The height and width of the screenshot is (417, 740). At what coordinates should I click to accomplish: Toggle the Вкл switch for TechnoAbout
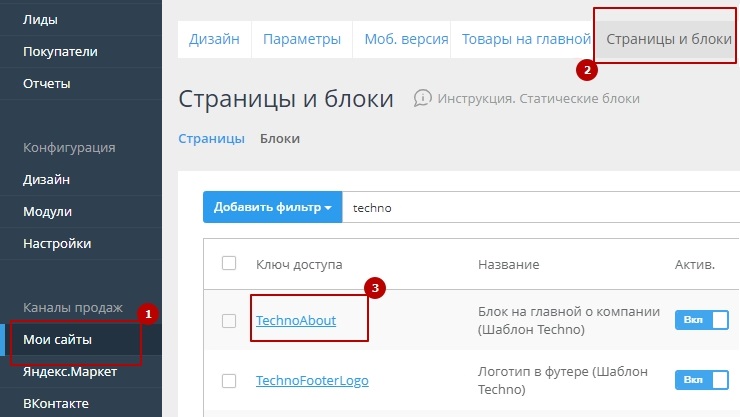pyautogui.click(x=701, y=320)
